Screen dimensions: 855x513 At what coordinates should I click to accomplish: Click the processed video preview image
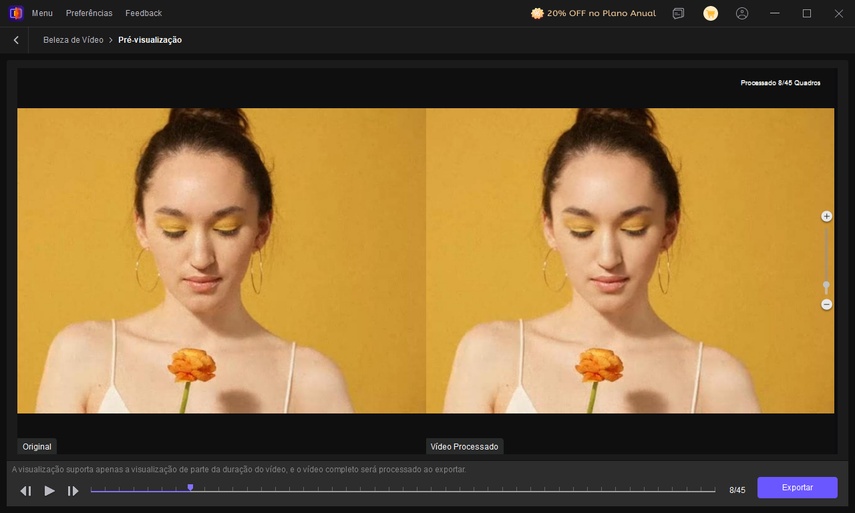click(x=630, y=260)
